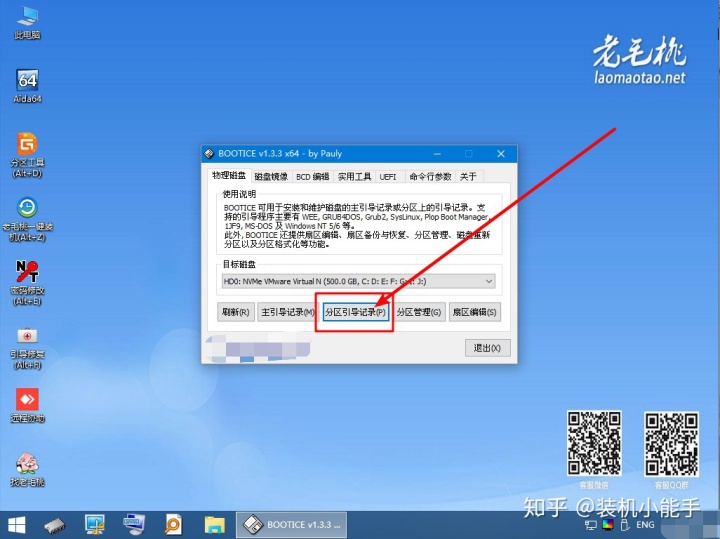Image resolution: width=720 pixels, height=539 pixels.
Task: Switch to the 实用工具 tab
Action: [354, 177]
